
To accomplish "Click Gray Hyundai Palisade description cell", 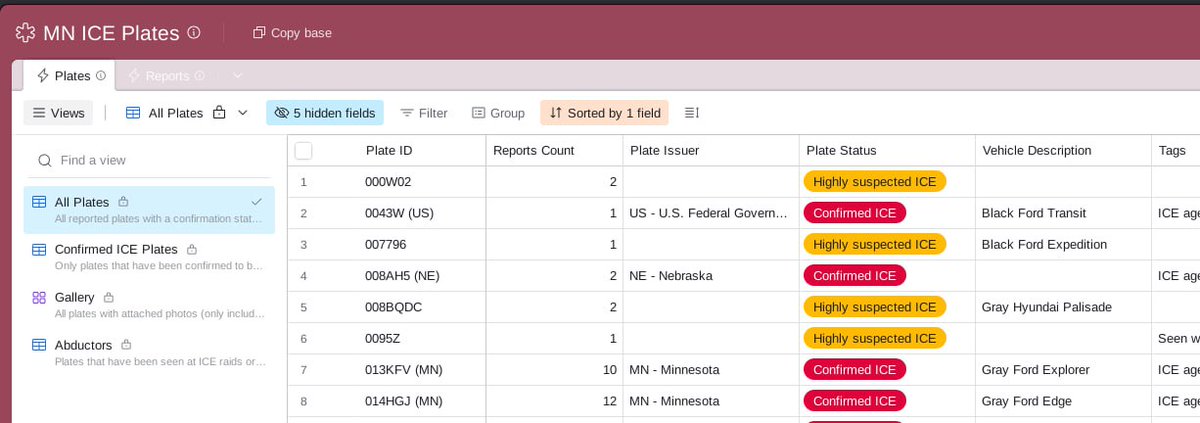I will 1063,307.
